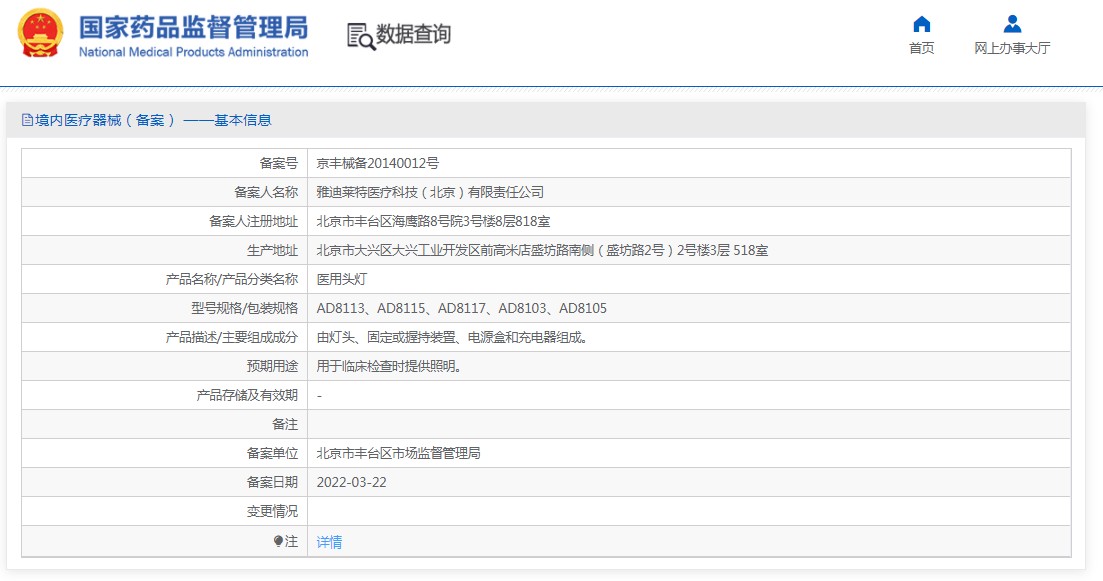Image resolution: width=1103 pixels, height=581 pixels.
Task: Open 网上办事大厅 text link
Action: (x=1012, y=48)
